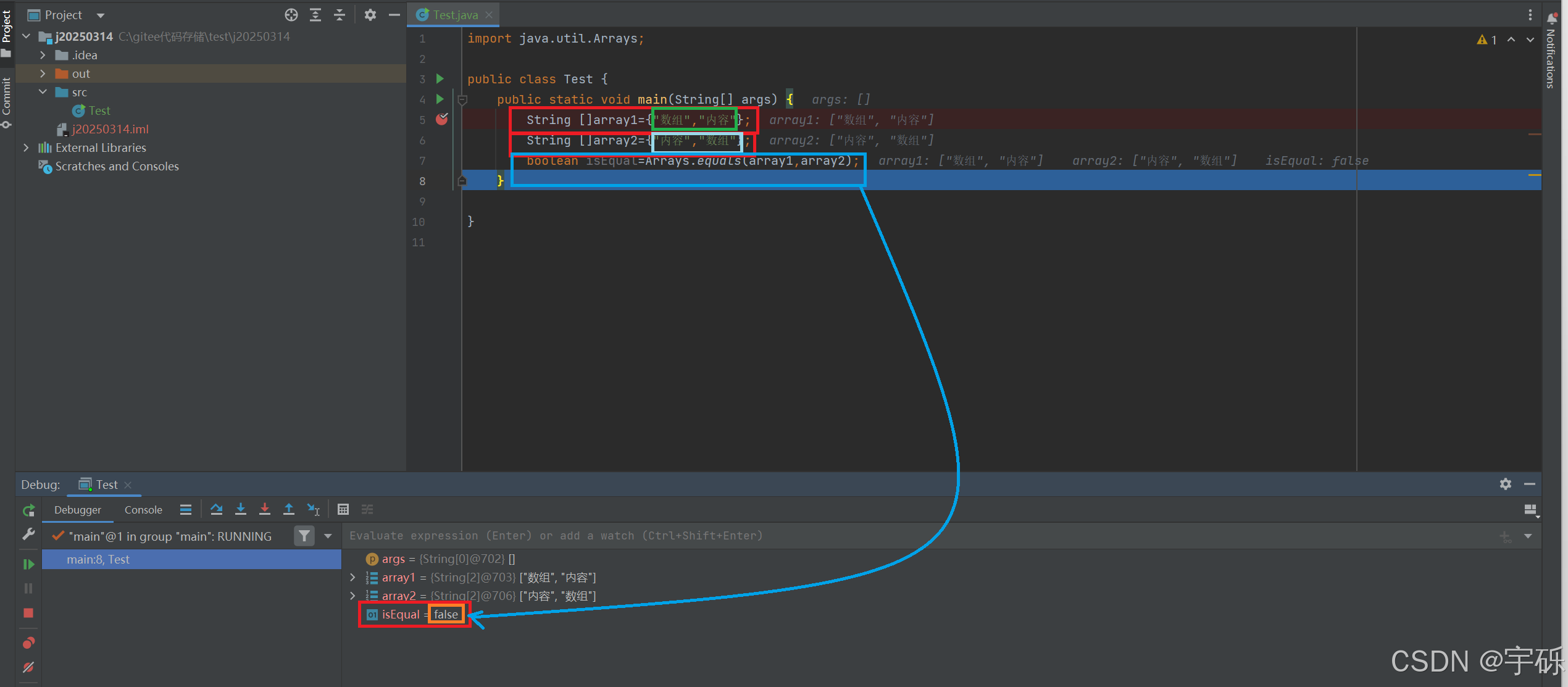Select the Test.java editor tab
The width and height of the screenshot is (1568, 687).
(x=454, y=15)
